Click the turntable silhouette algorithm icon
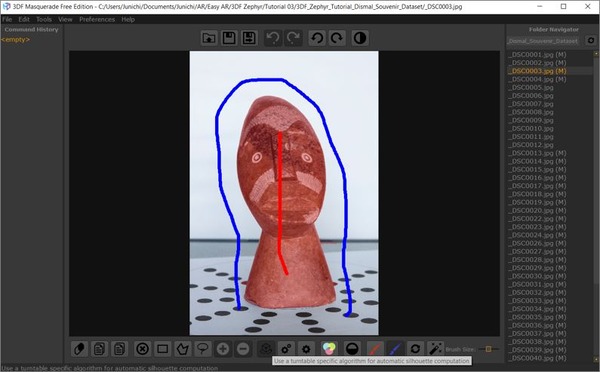This screenshot has height=372, width=600. coord(266,349)
